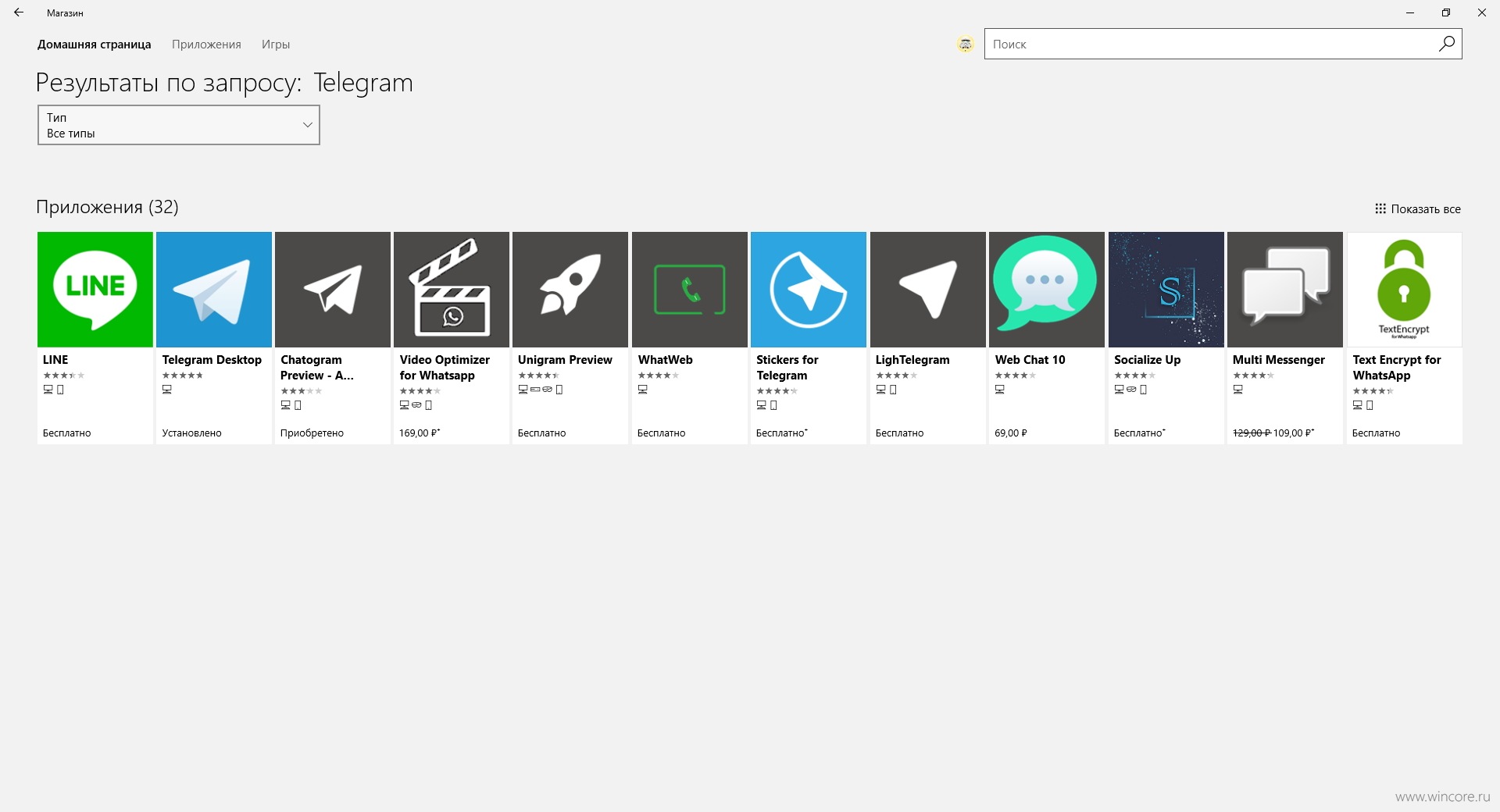Click the Socialize Up title

[1147, 360]
